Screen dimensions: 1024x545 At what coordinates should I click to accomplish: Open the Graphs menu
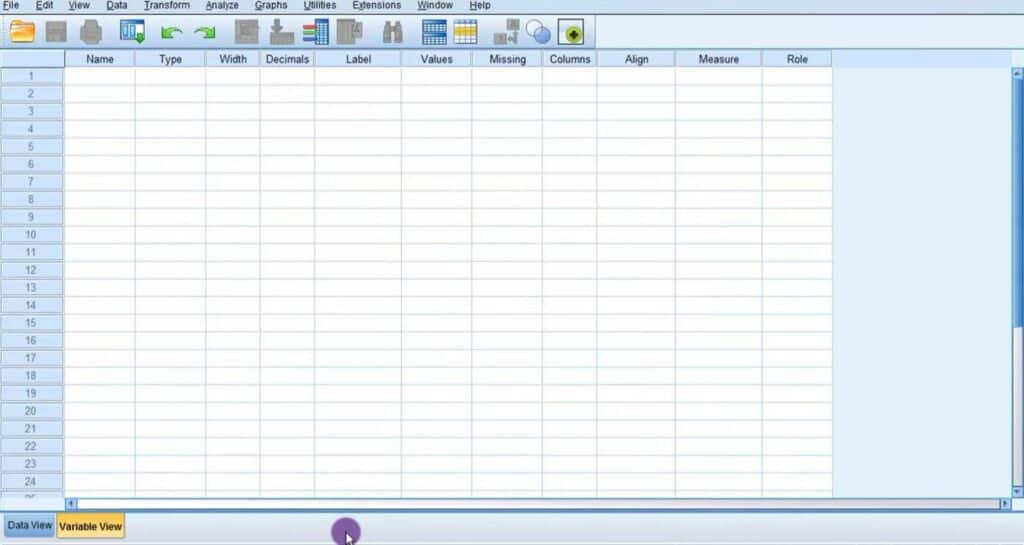click(x=271, y=5)
